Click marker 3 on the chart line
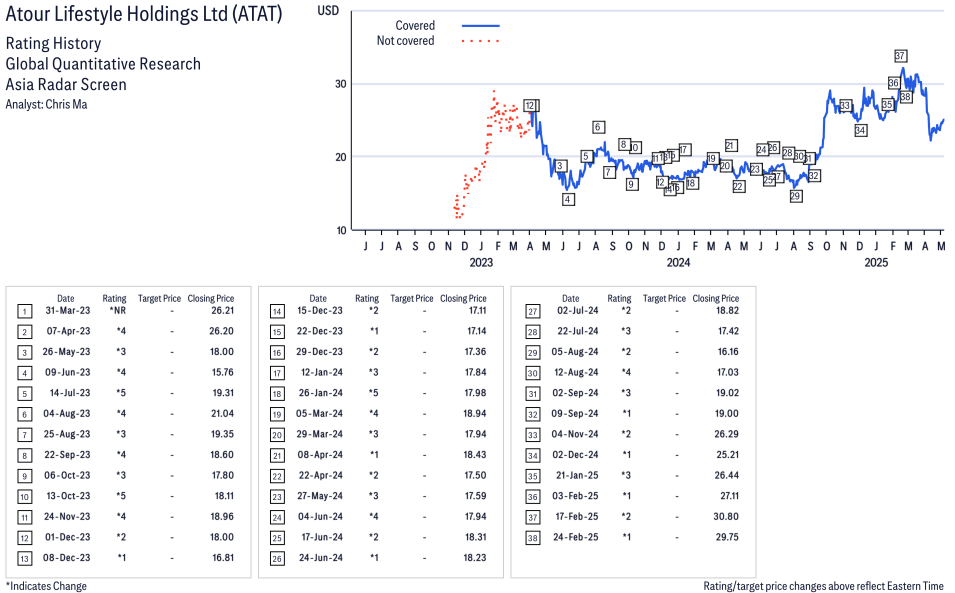The height and width of the screenshot is (593, 955). pyautogui.click(x=560, y=166)
